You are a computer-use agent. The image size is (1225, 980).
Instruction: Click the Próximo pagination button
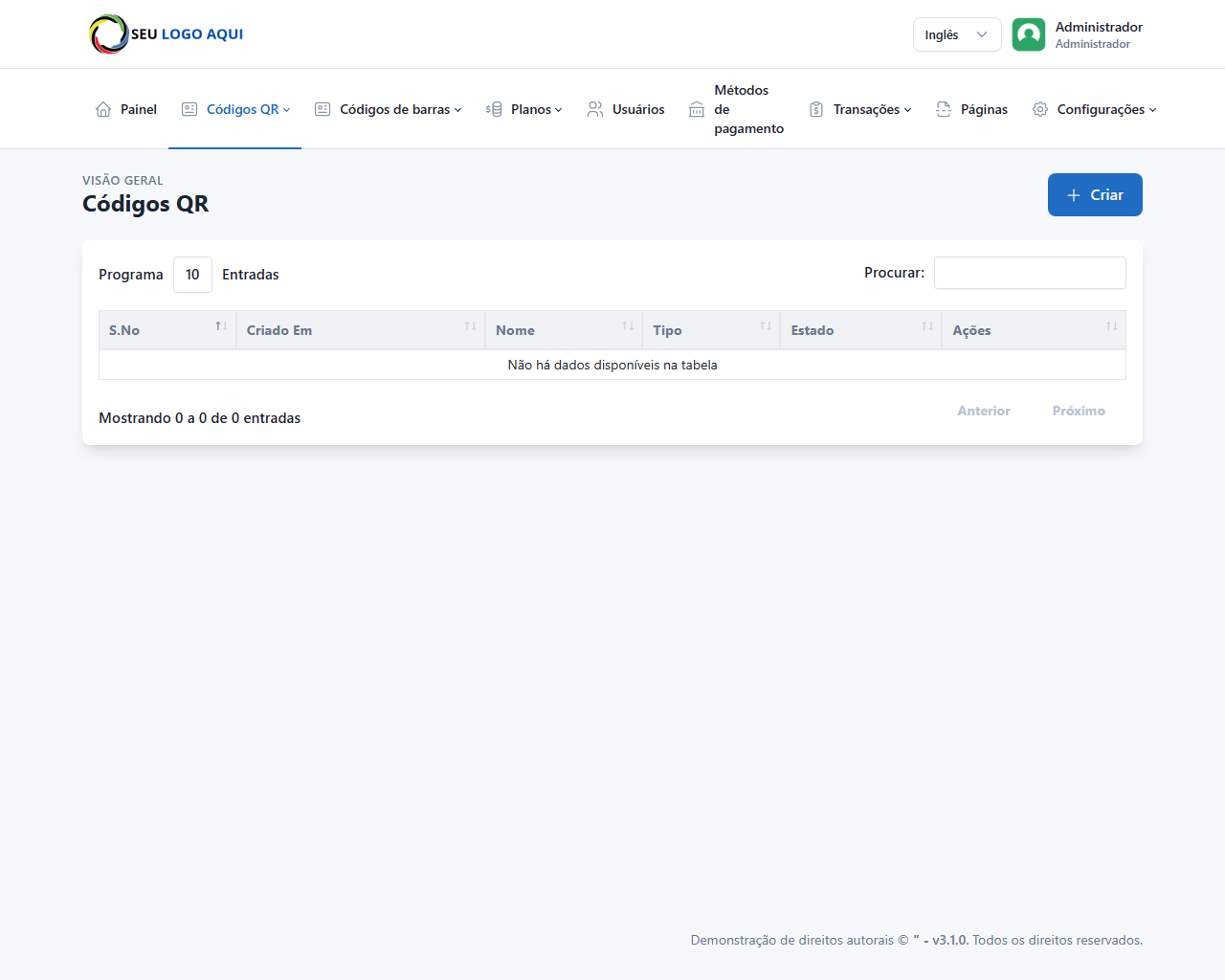coord(1079,411)
